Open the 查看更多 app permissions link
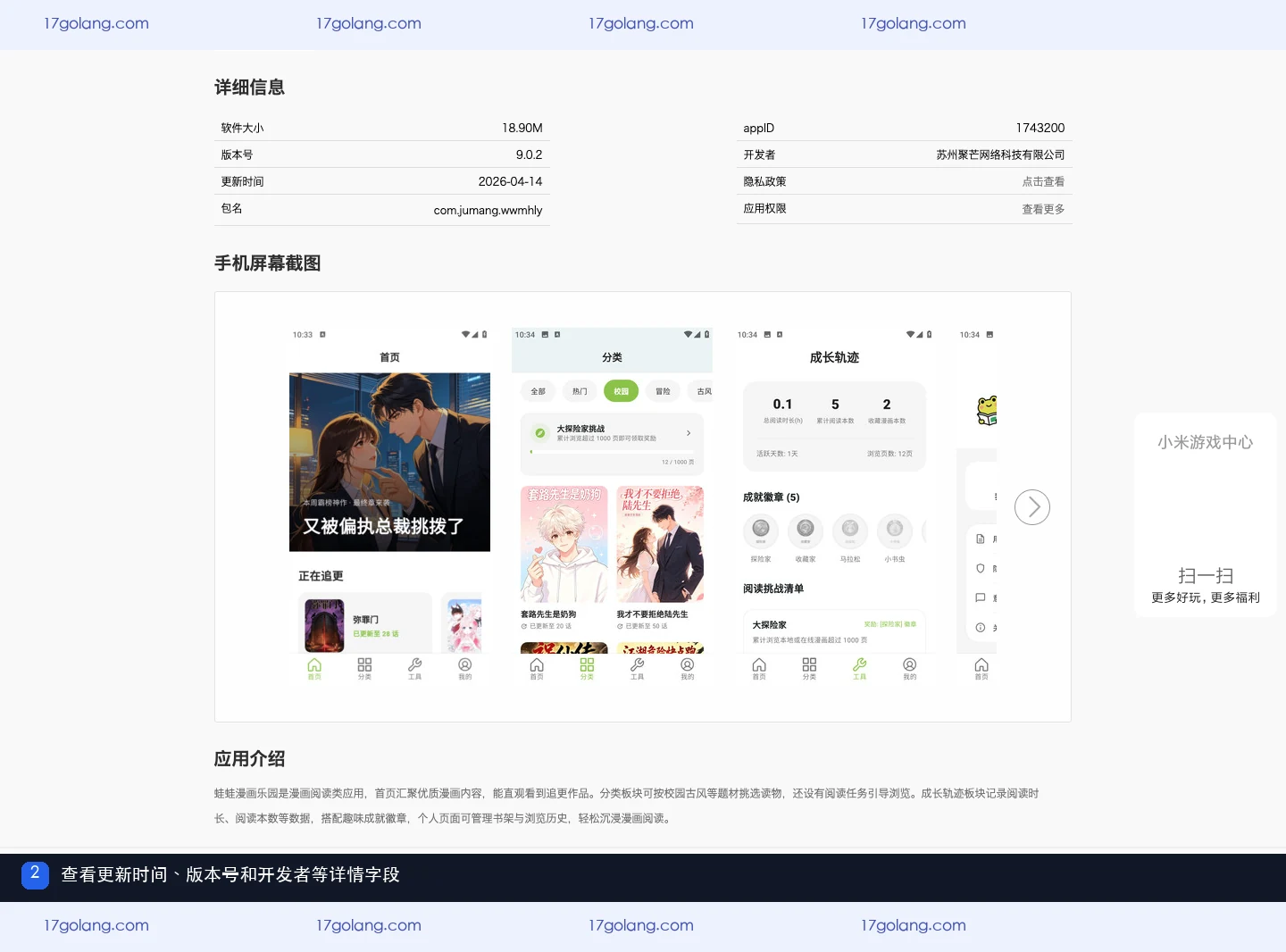1286x952 pixels. coord(1043,209)
